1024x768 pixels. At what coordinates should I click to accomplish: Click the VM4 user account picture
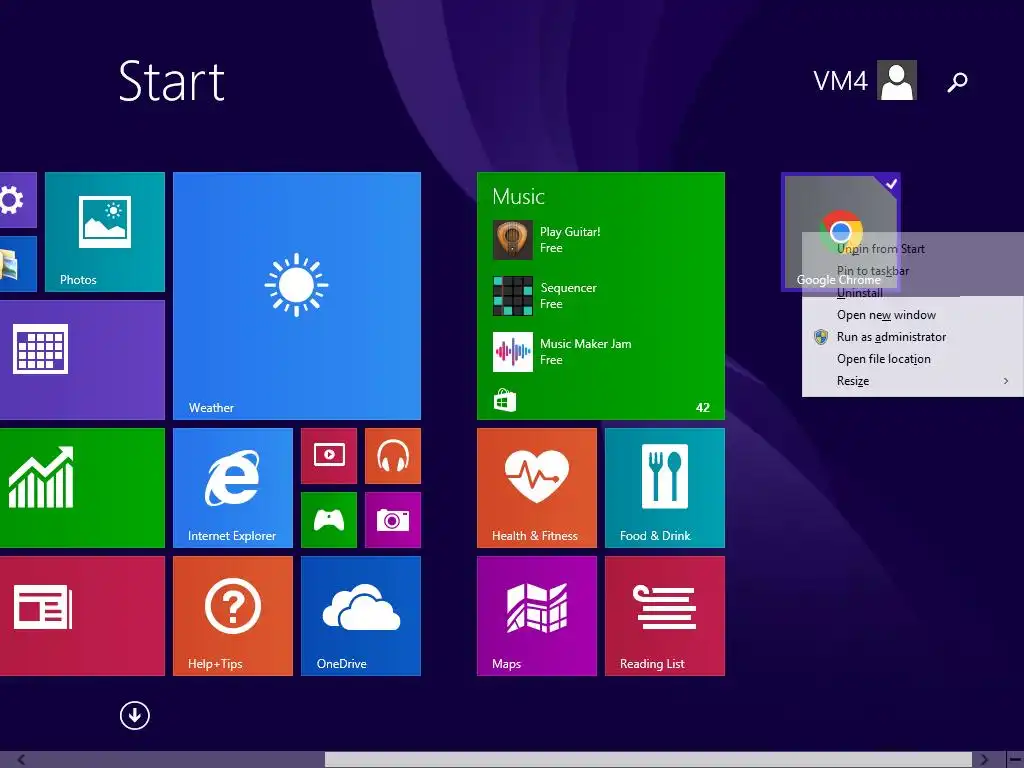pos(897,80)
